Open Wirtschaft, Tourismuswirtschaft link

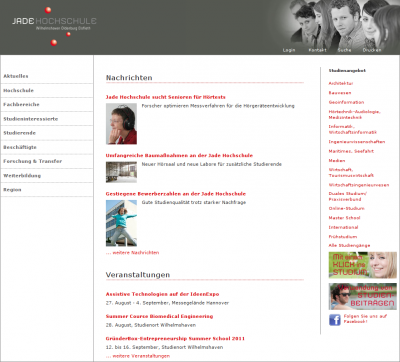tap(351, 172)
